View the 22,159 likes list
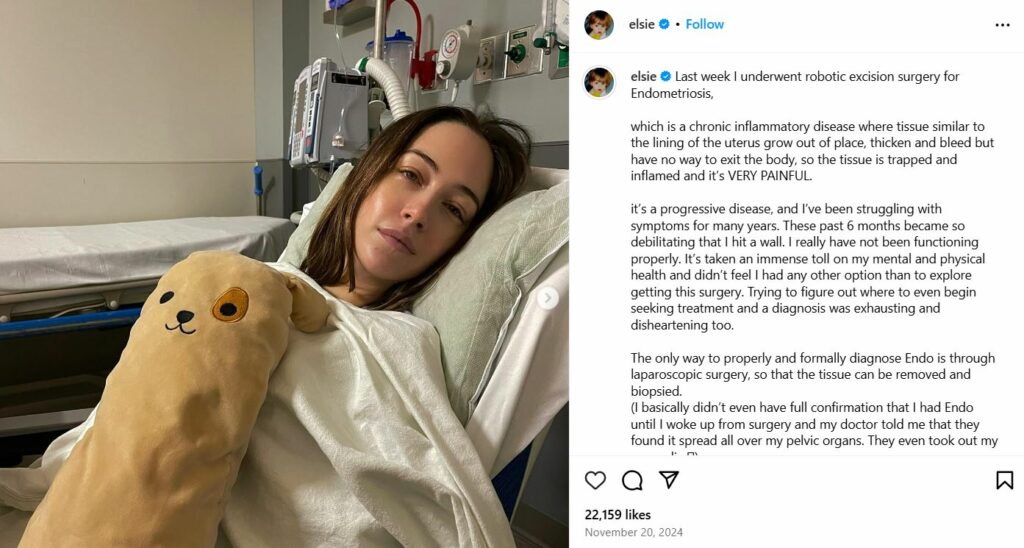 [618, 515]
